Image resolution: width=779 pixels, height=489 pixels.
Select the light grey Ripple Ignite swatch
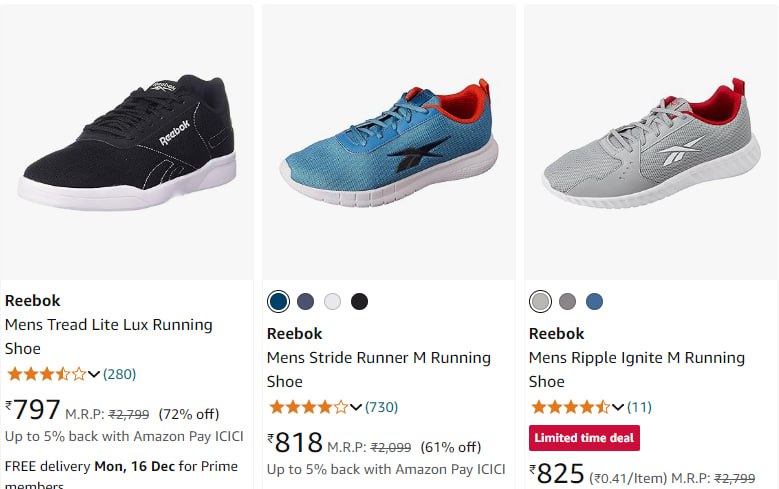[540, 301]
